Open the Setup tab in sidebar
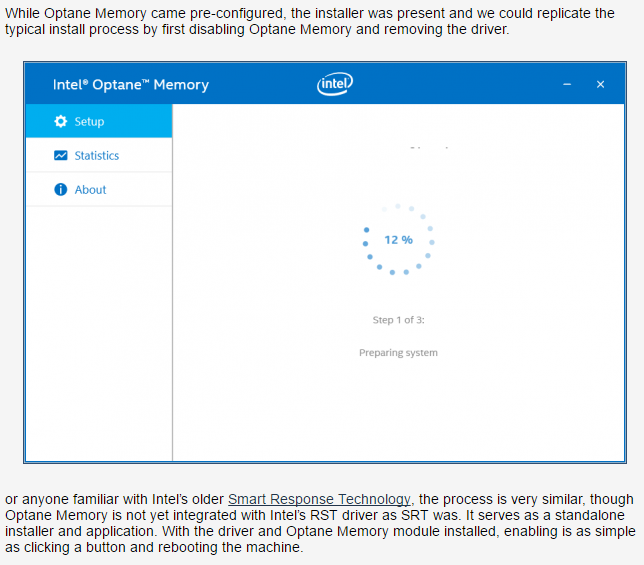 (x=99, y=121)
